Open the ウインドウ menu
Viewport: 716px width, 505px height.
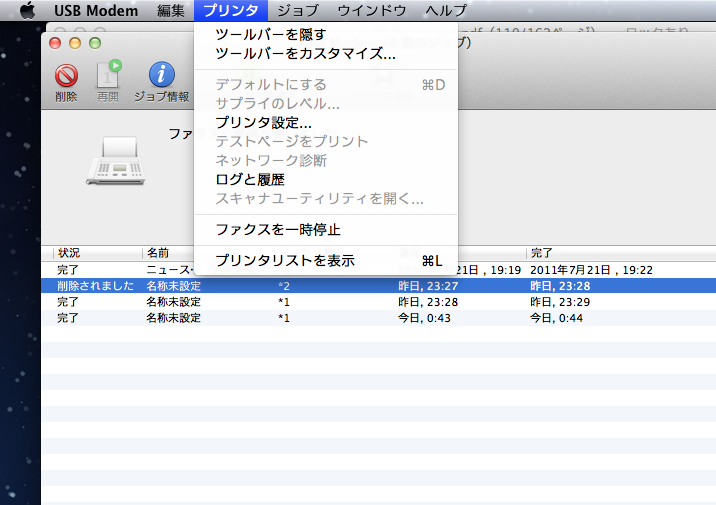coord(371,10)
